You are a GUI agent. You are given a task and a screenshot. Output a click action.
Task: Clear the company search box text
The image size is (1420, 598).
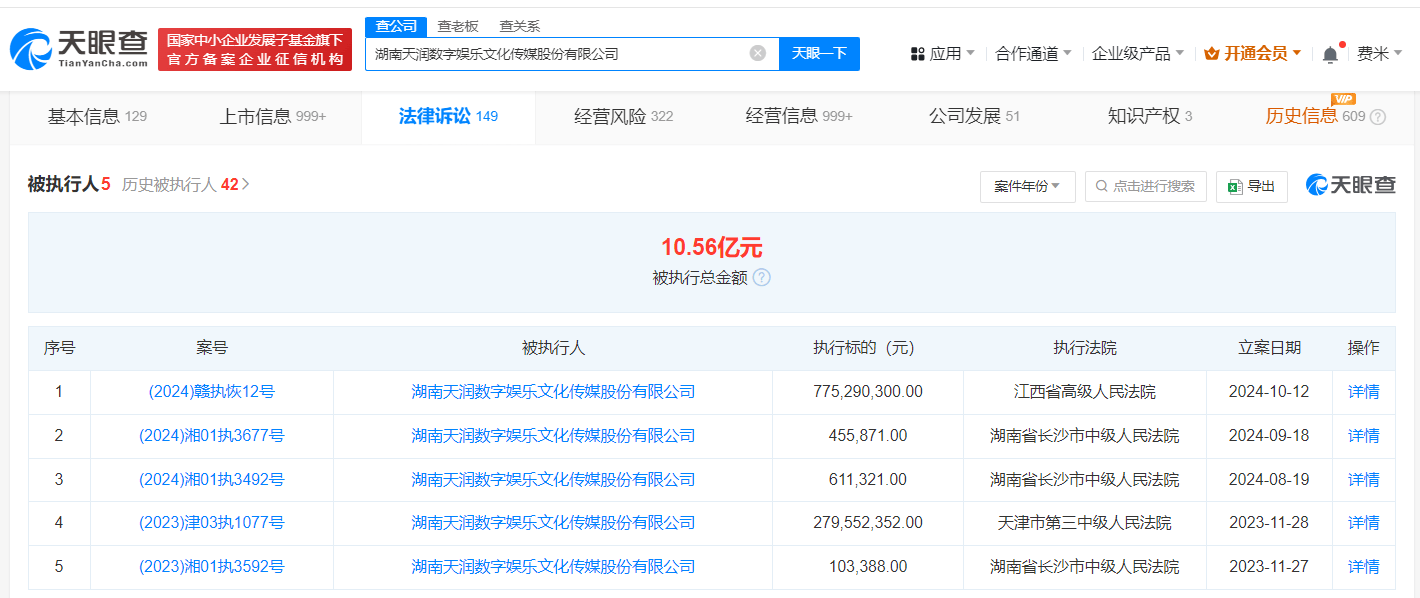pos(758,53)
